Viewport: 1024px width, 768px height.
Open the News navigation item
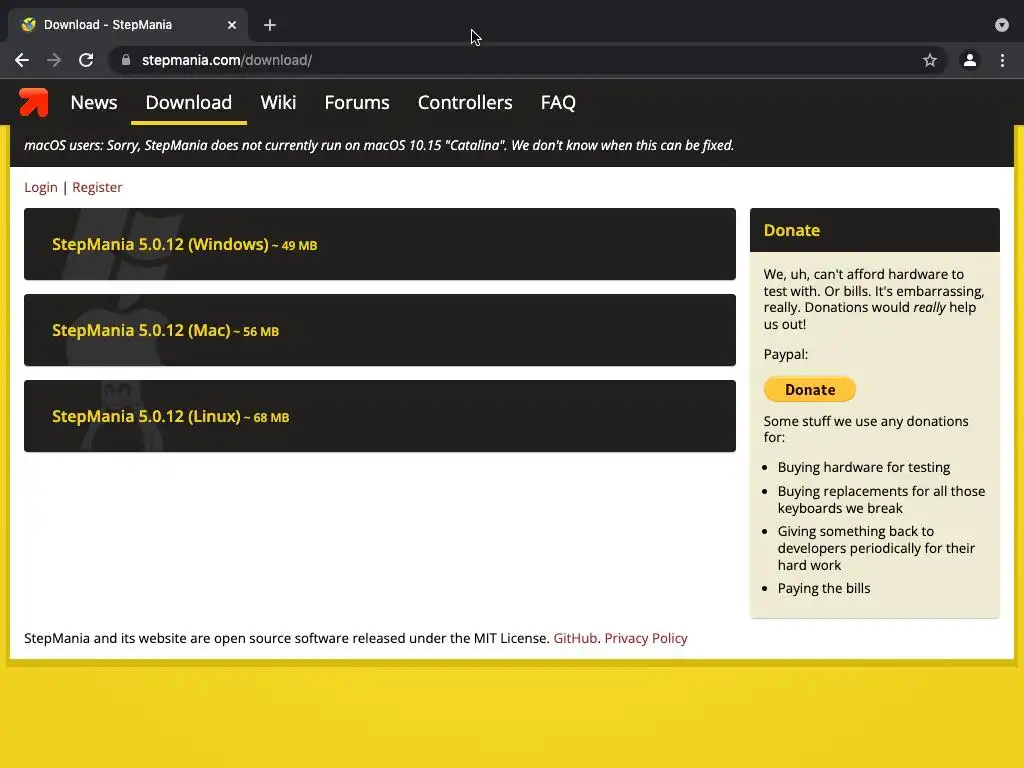click(x=94, y=103)
